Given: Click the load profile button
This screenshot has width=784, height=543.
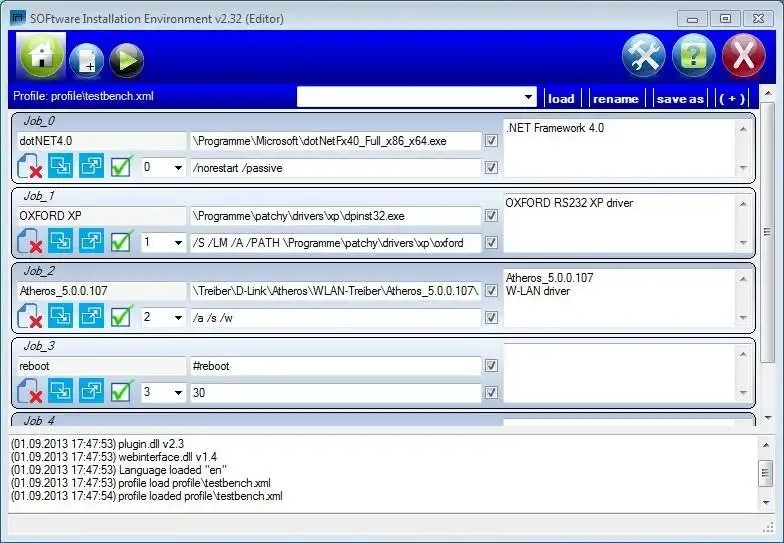Looking at the screenshot, I should pos(562,98).
